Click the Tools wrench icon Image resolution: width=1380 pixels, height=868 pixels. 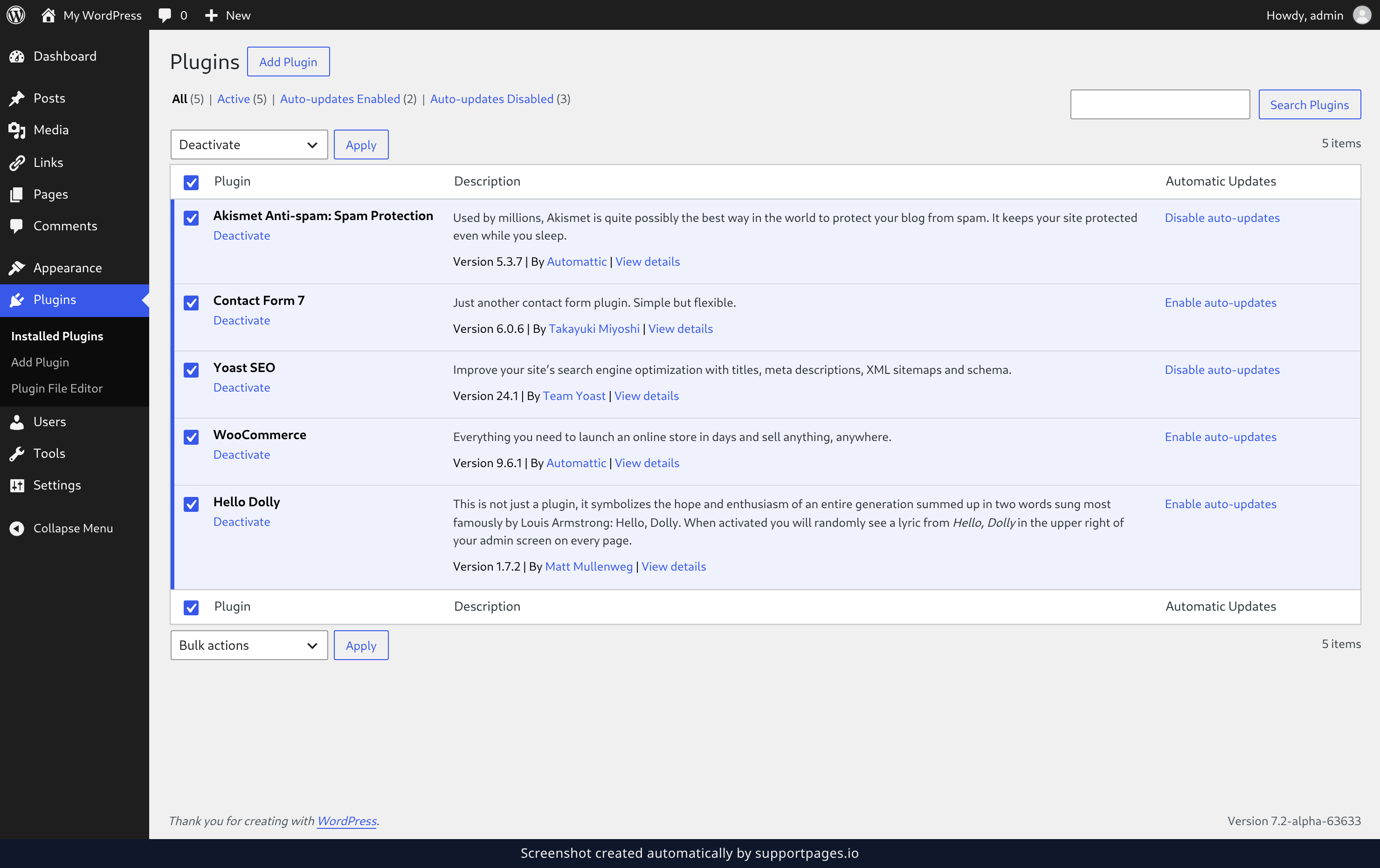[x=17, y=453]
